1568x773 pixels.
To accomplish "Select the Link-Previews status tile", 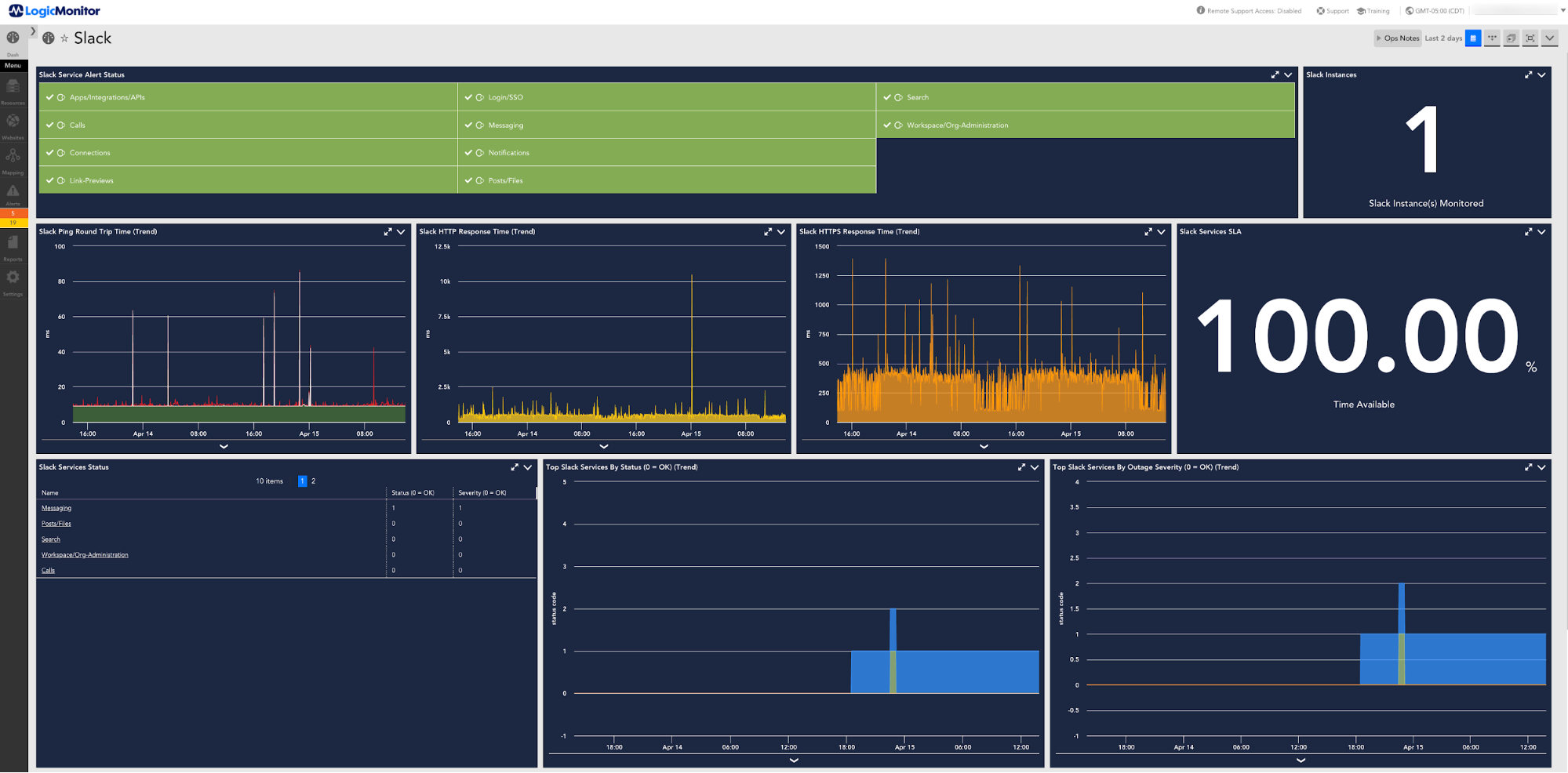I will point(248,180).
